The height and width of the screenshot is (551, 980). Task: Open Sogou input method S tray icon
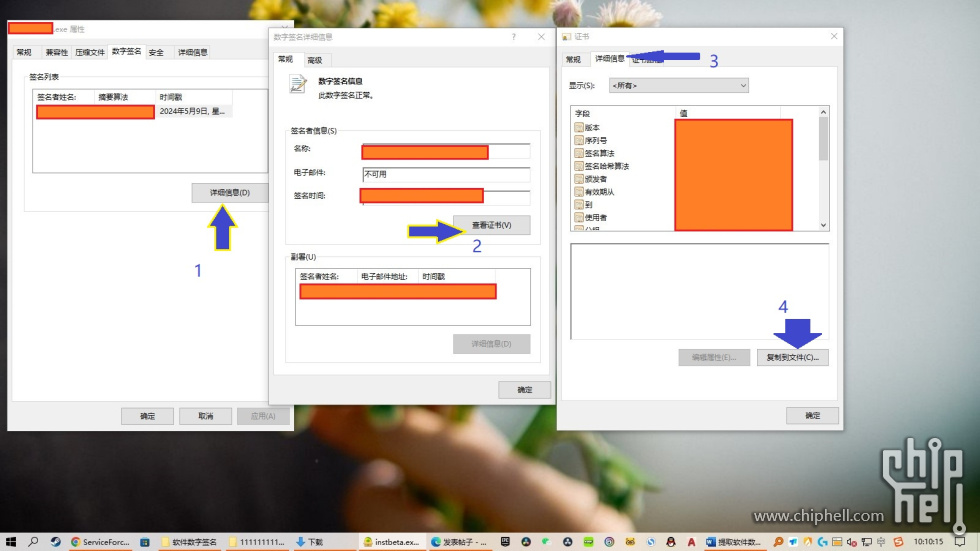[898, 542]
